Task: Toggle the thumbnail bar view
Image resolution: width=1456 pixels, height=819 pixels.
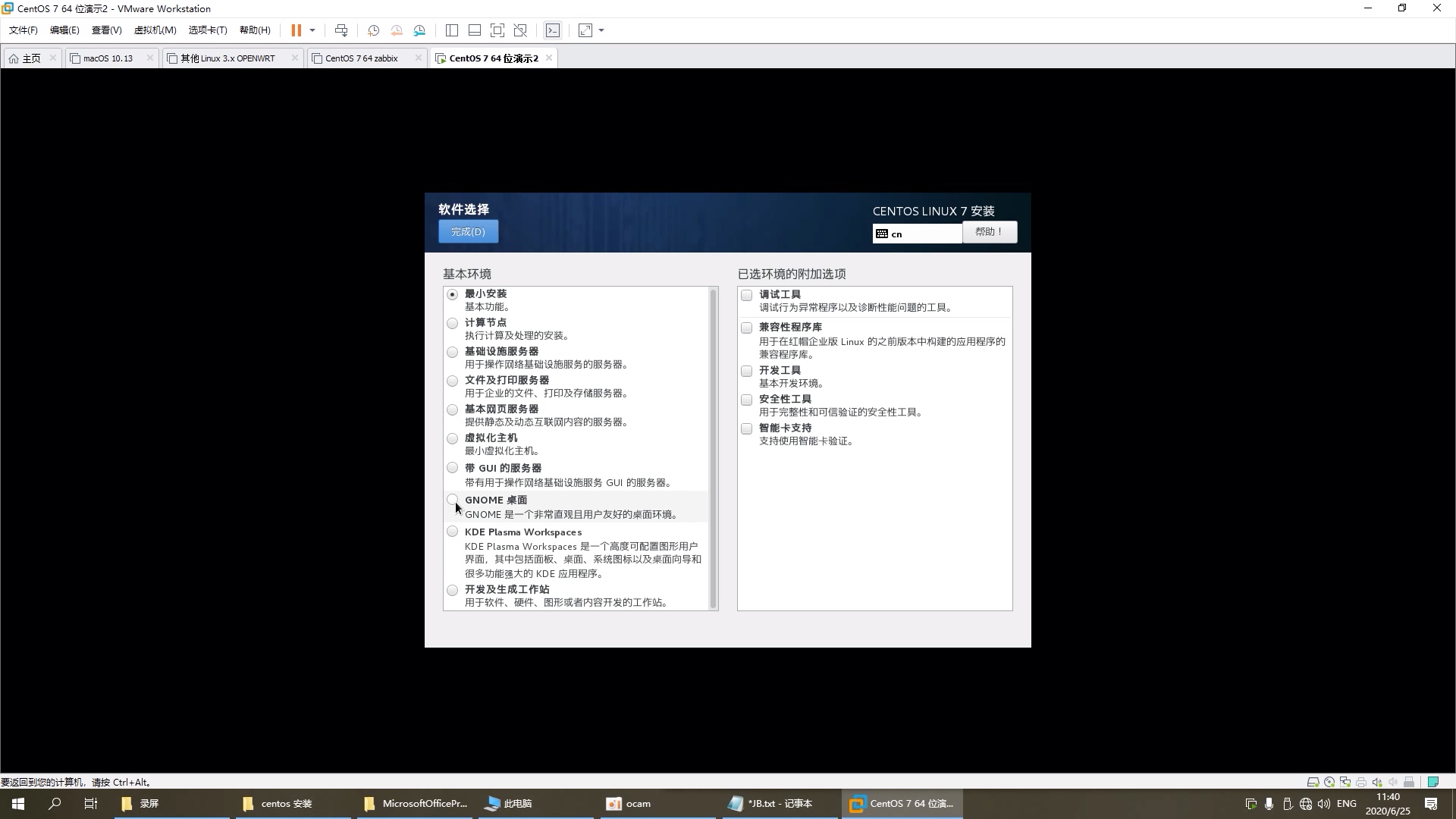Action: tap(475, 30)
